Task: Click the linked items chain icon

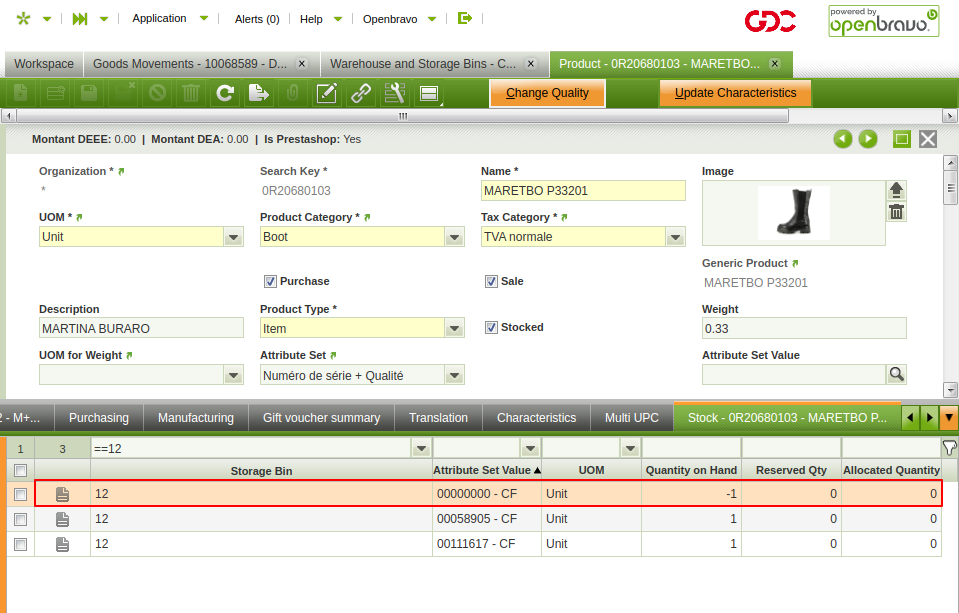Action: [361, 93]
